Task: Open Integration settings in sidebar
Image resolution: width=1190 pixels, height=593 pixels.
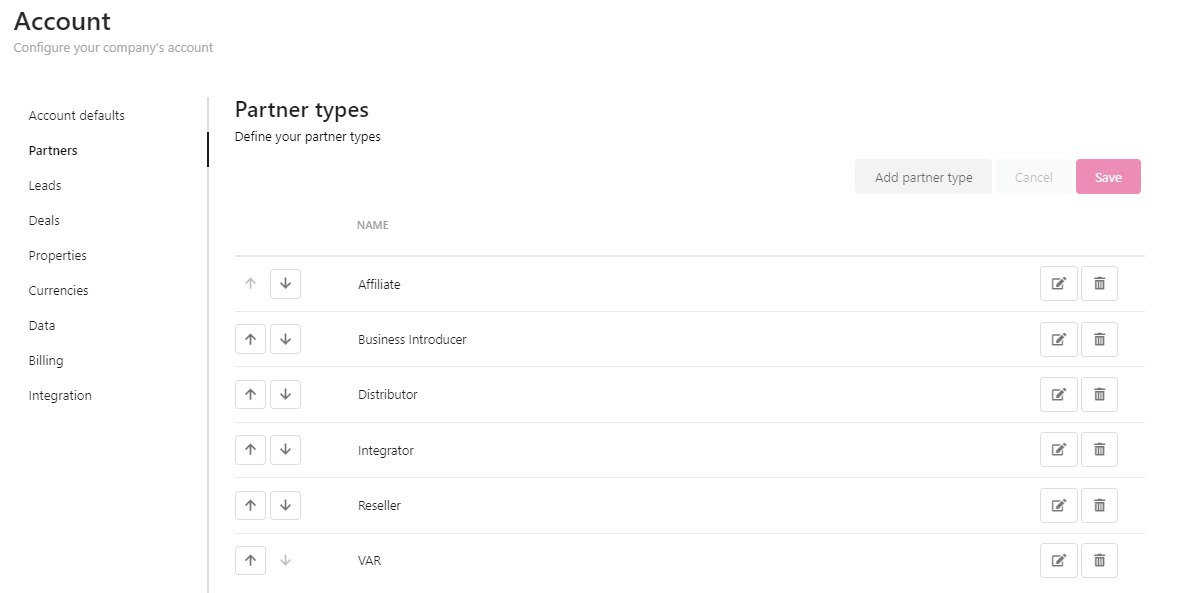Action: (60, 395)
